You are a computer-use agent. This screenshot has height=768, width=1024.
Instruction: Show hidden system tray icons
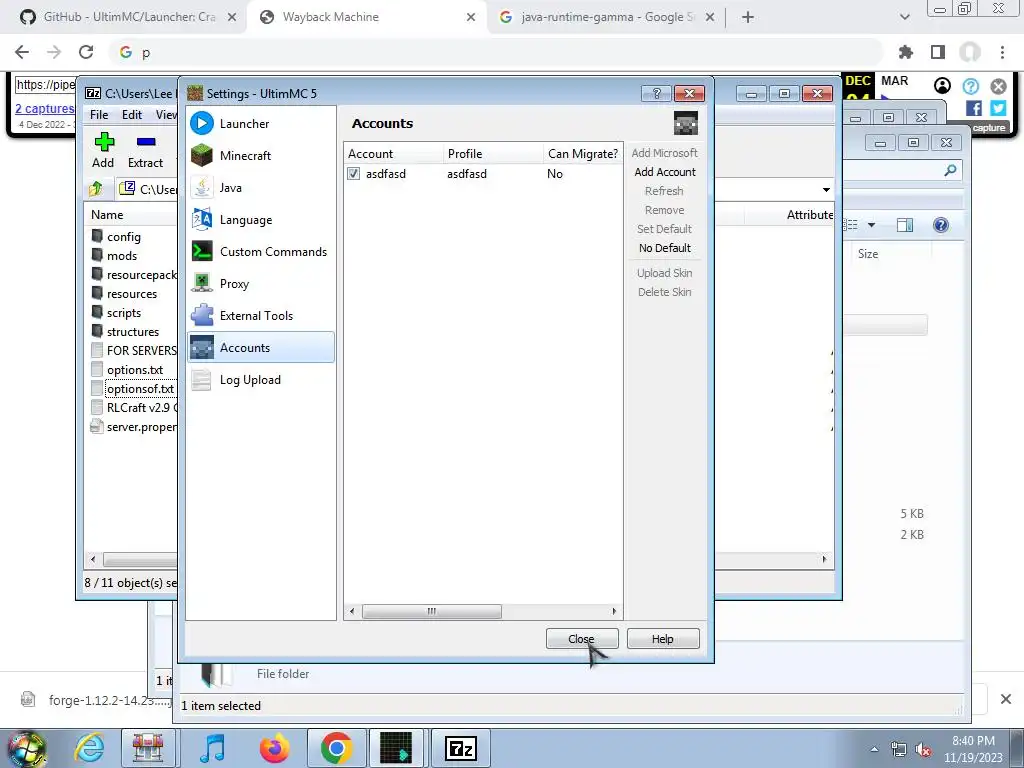tap(874, 750)
